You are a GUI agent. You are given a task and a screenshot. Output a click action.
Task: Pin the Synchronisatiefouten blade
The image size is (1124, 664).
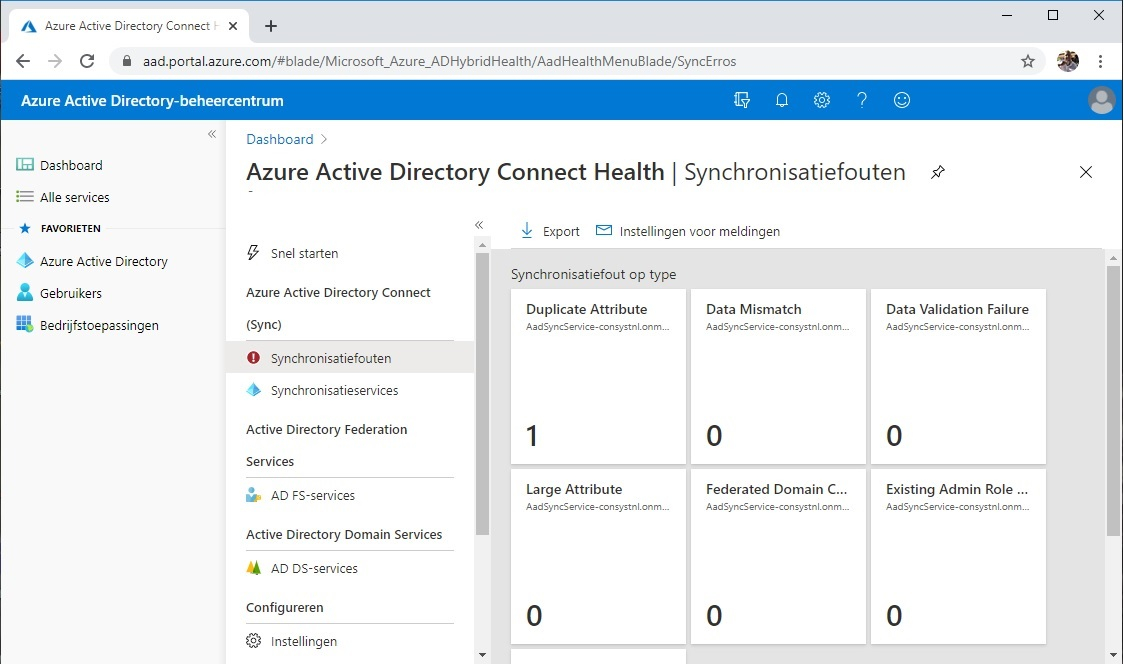[937, 172]
